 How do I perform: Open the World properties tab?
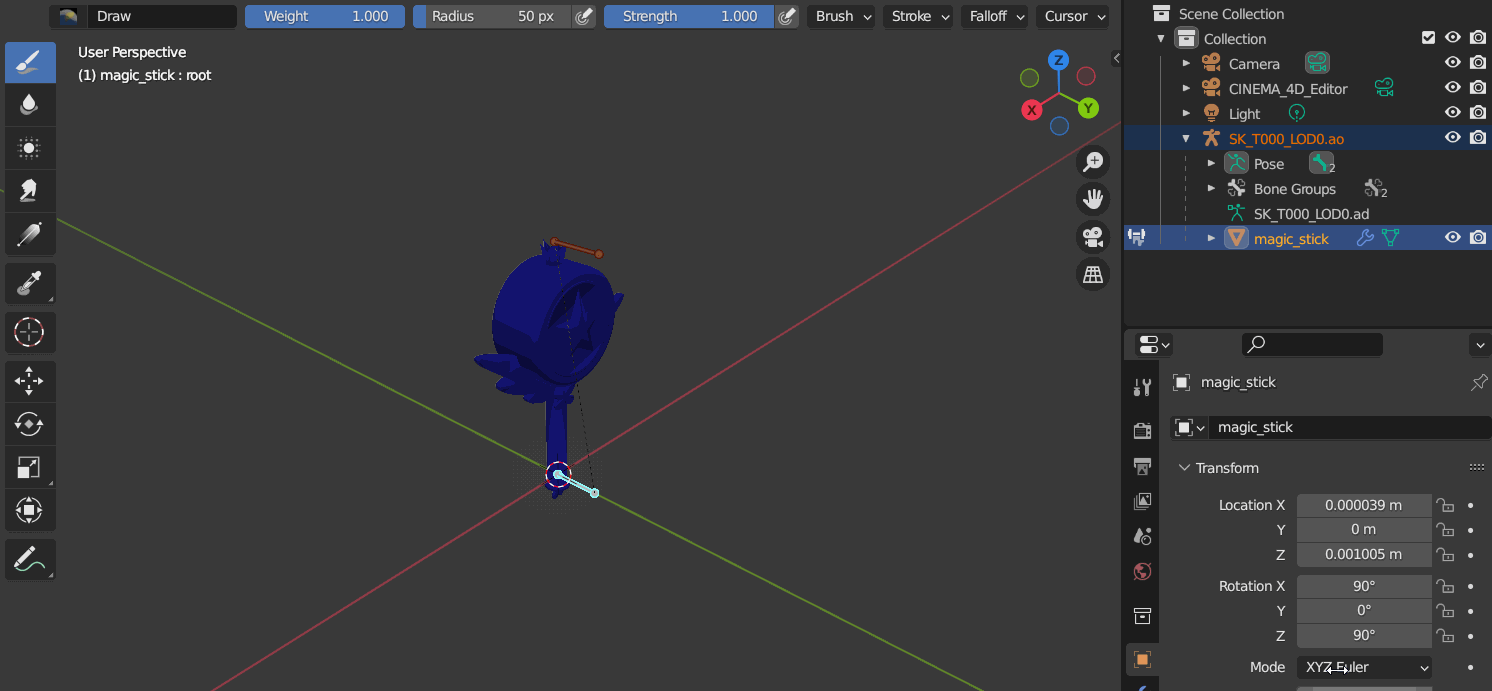tap(1142, 571)
